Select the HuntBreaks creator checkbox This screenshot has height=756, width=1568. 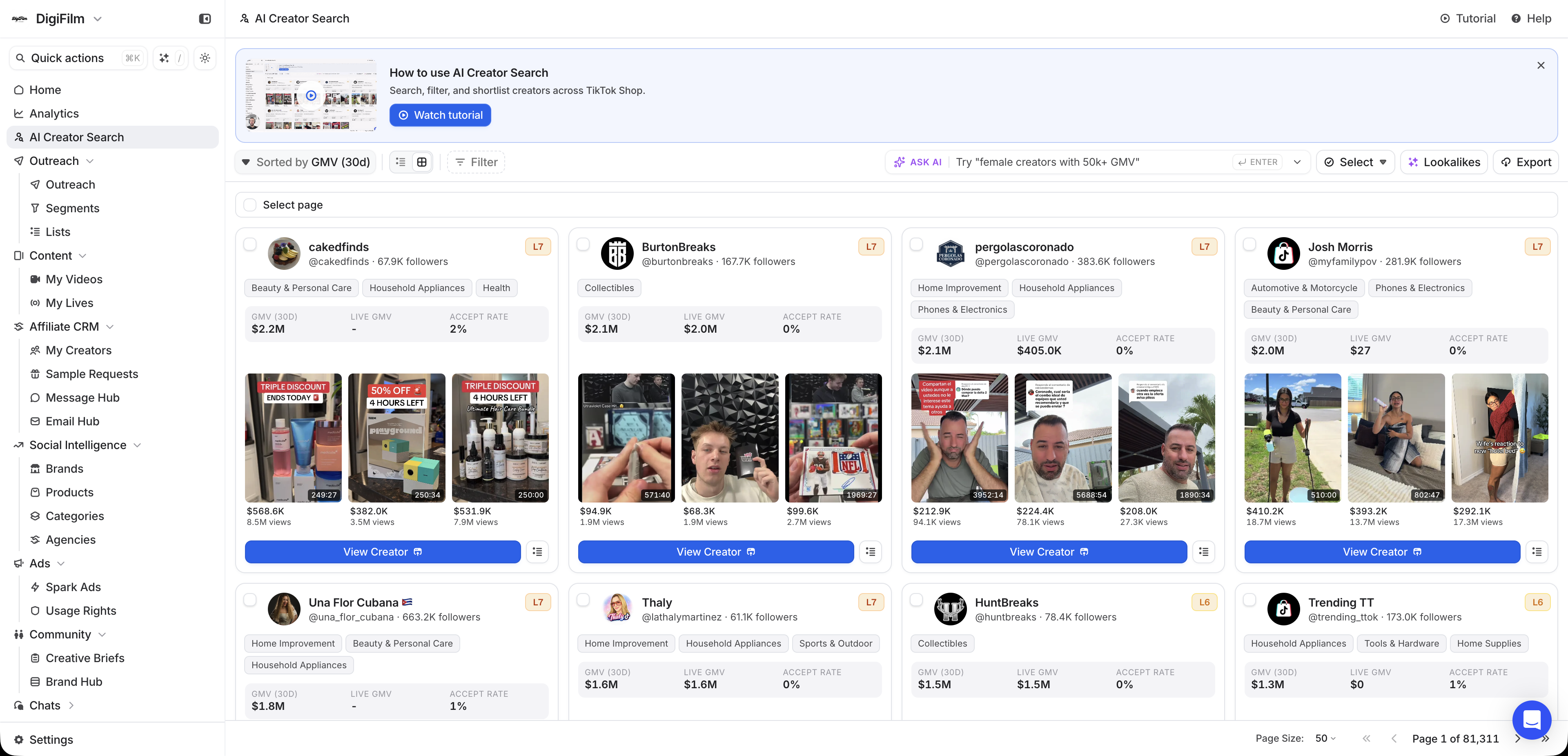tap(916, 600)
